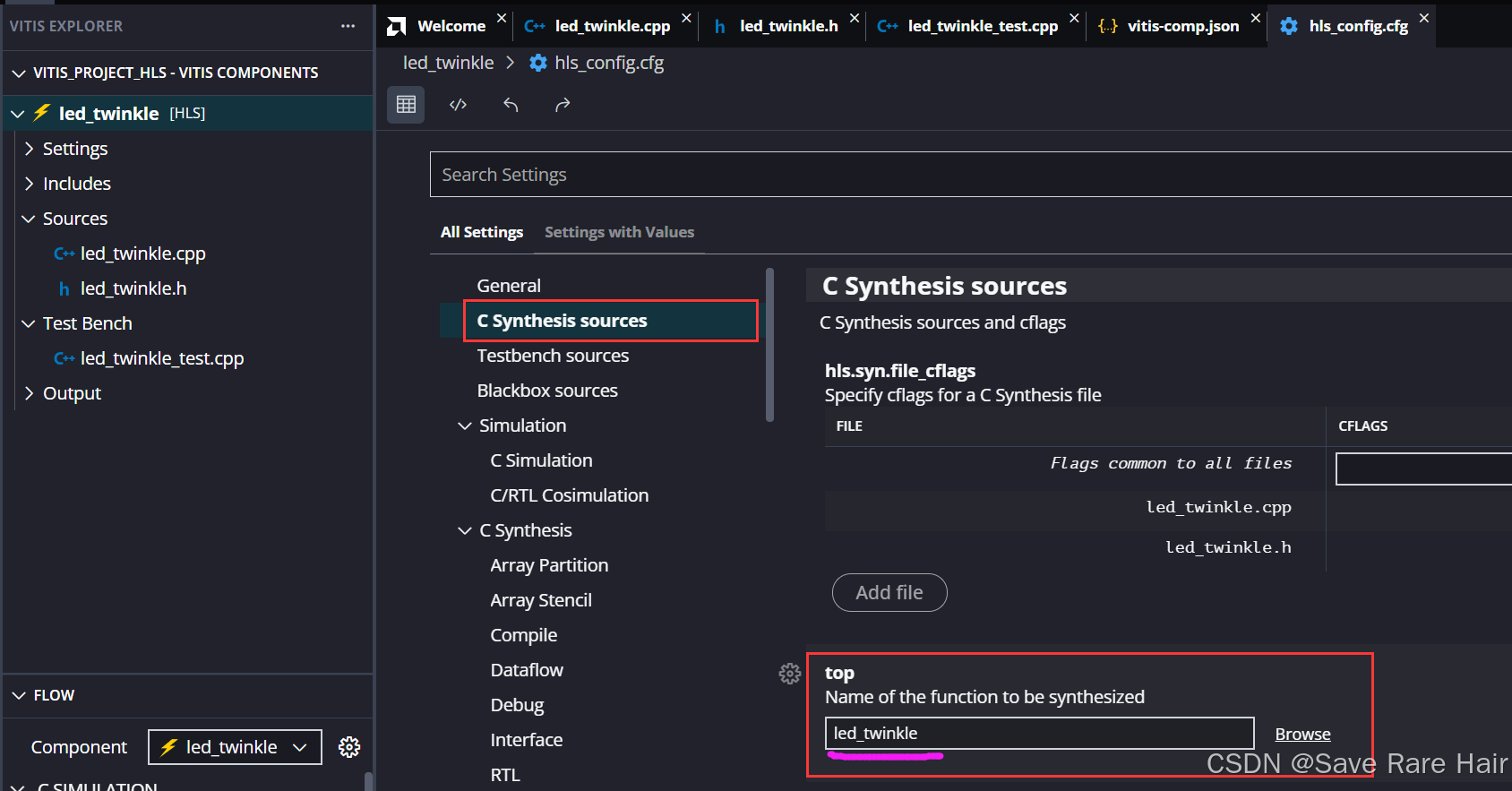
Task: Open led_twinkle.h in the Sources tree
Action: (x=133, y=288)
